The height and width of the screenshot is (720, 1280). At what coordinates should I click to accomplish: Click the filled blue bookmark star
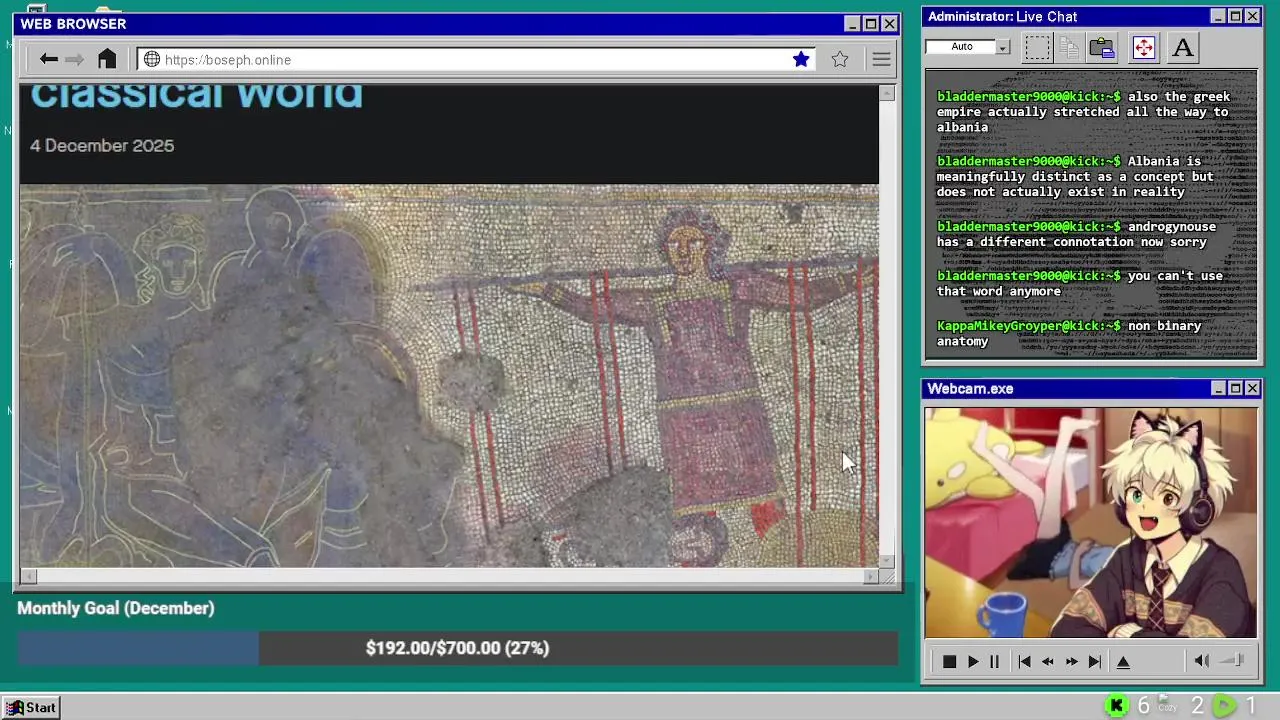[x=801, y=59]
